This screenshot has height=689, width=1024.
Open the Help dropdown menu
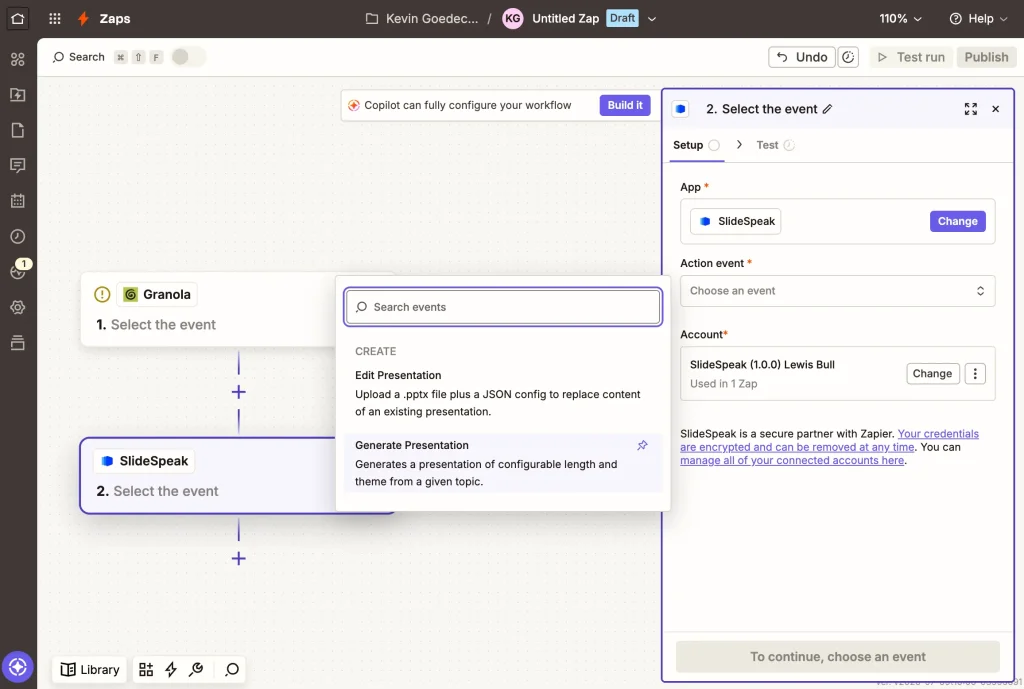[978, 19]
